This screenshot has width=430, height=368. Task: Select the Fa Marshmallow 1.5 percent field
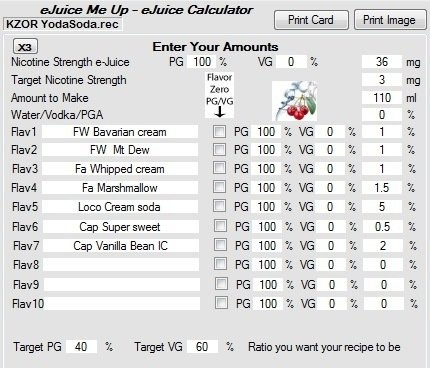(382, 188)
